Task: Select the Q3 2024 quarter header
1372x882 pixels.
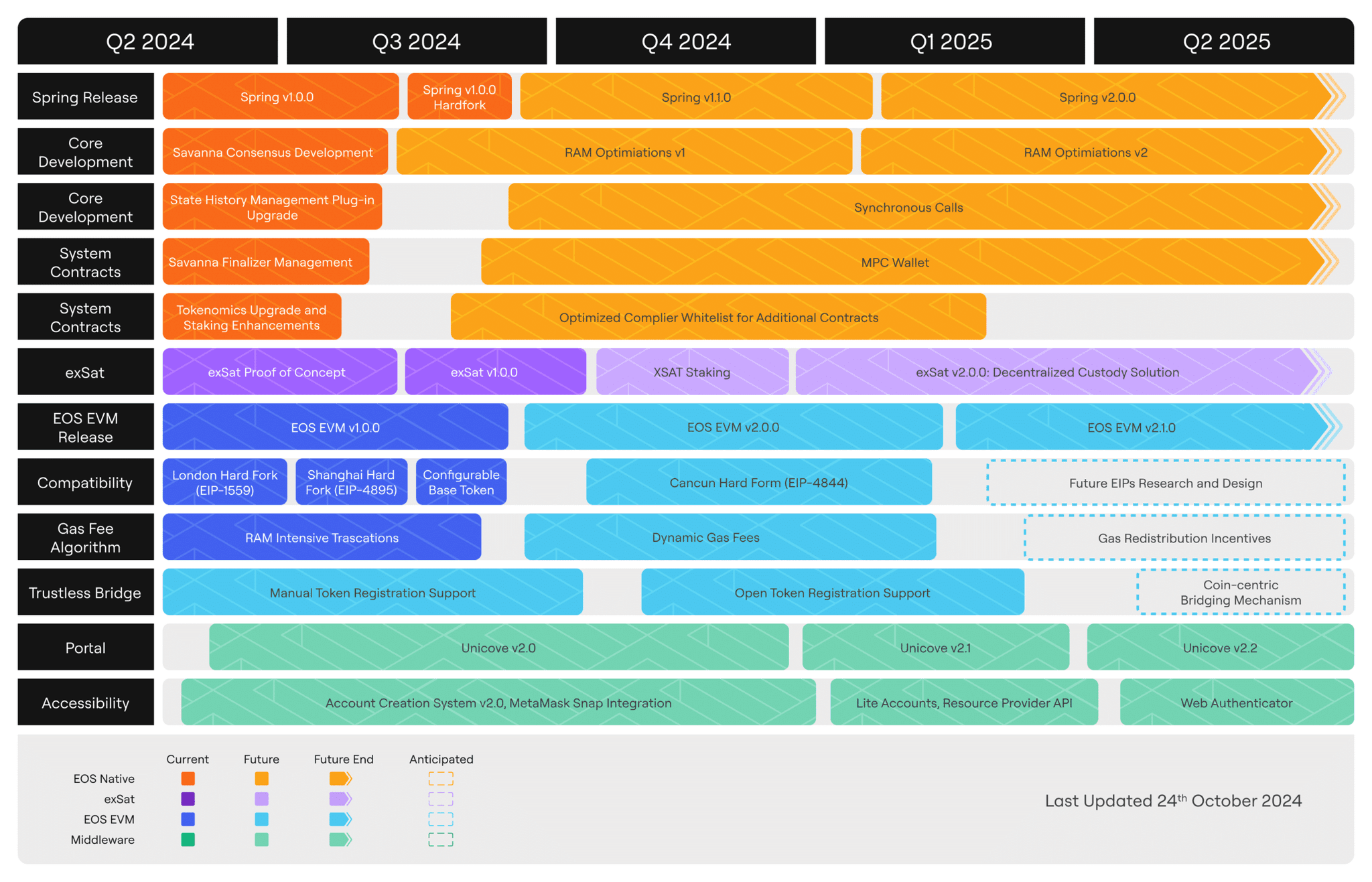Action: point(417,42)
